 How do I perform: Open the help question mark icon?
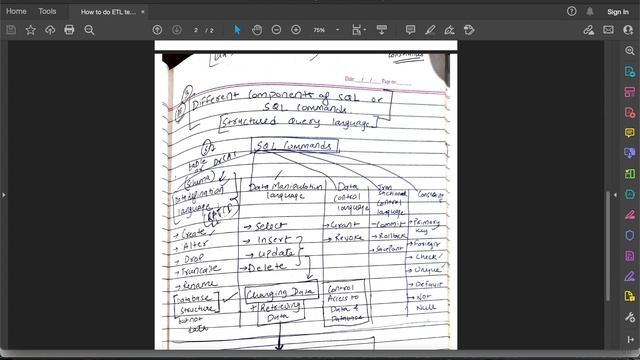tap(571, 11)
